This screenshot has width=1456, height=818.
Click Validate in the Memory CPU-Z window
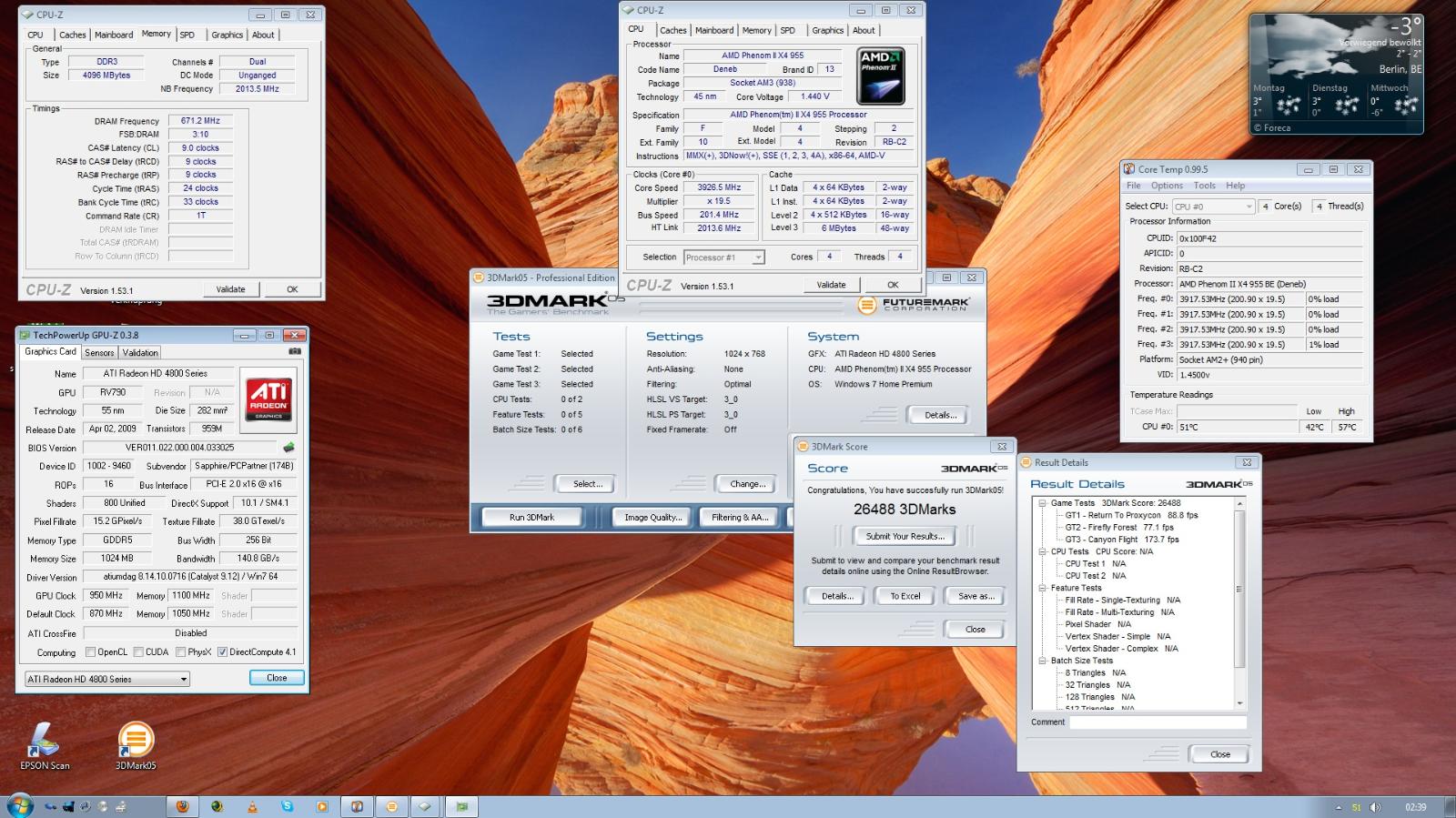[x=230, y=289]
